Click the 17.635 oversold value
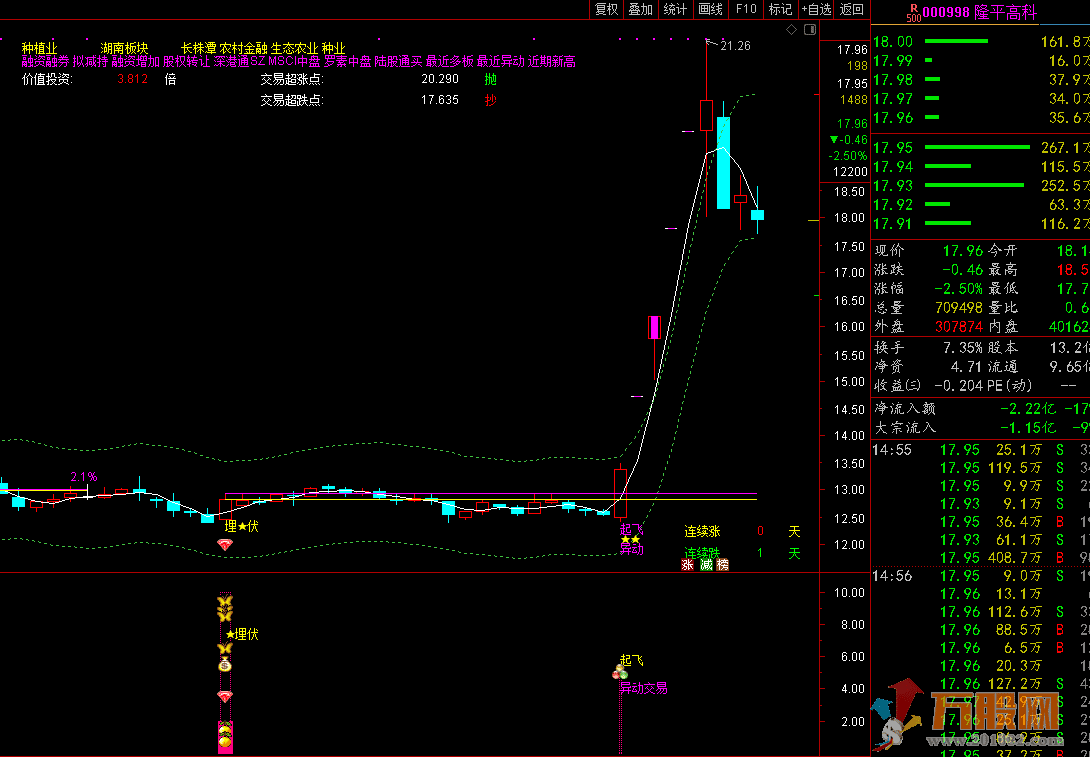The width and height of the screenshot is (1090, 757). pos(440,99)
